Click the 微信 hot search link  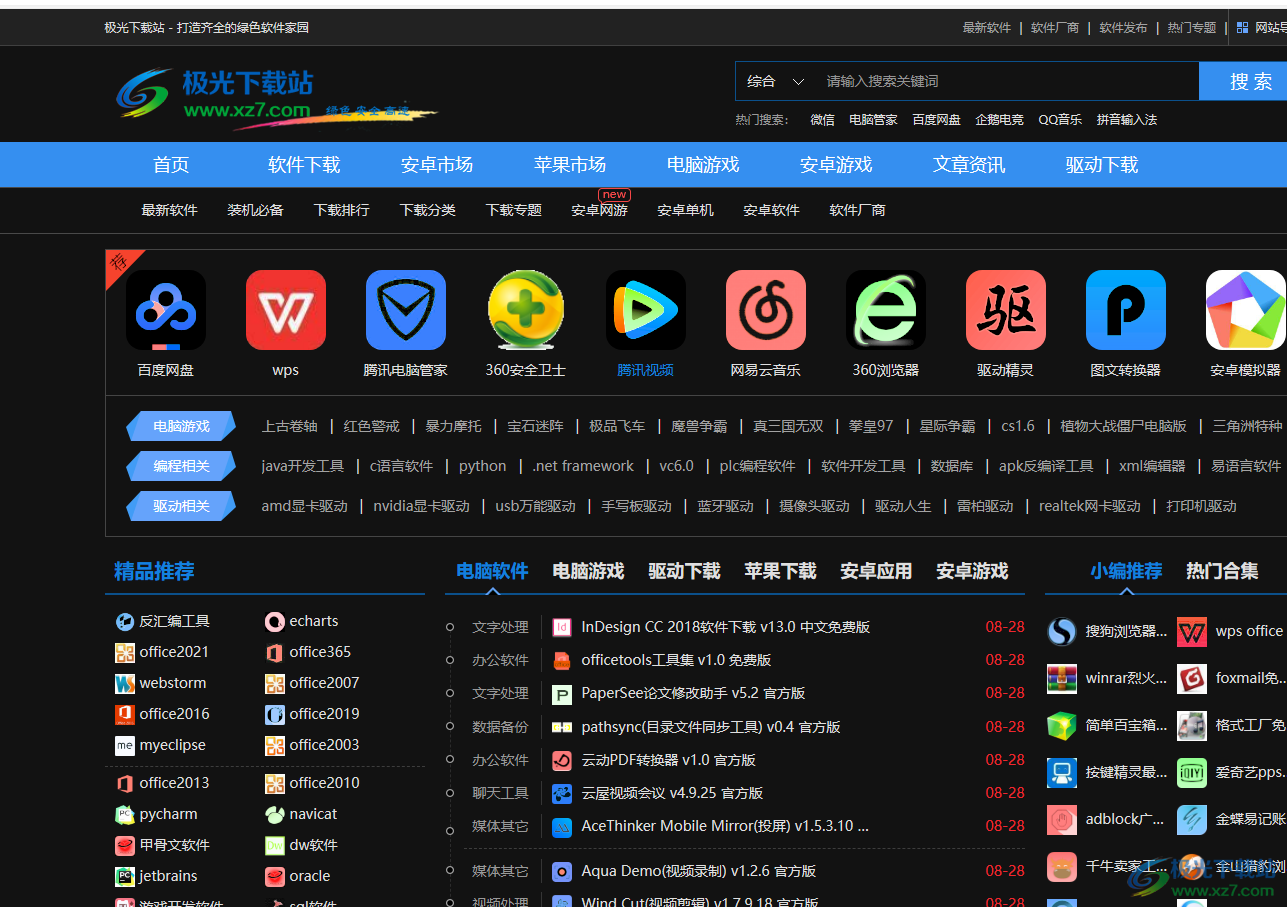(x=822, y=120)
